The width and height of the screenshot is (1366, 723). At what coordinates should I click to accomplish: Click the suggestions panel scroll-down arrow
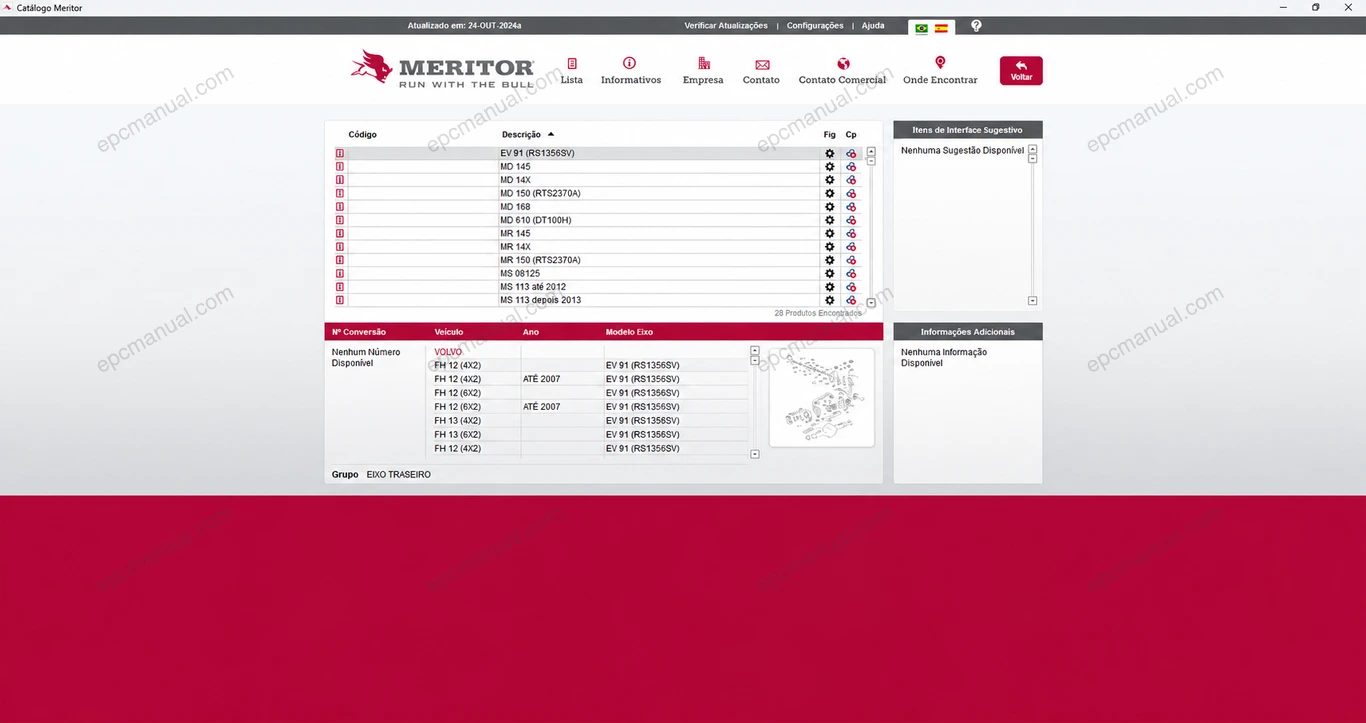(x=1033, y=301)
